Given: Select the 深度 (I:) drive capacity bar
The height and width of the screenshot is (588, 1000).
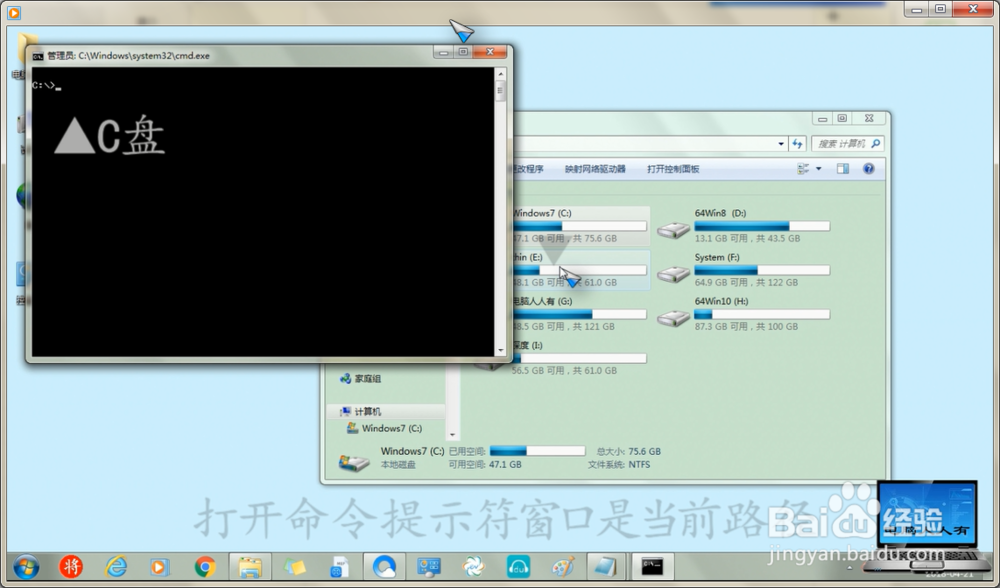Looking at the screenshot, I should click(x=579, y=358).
